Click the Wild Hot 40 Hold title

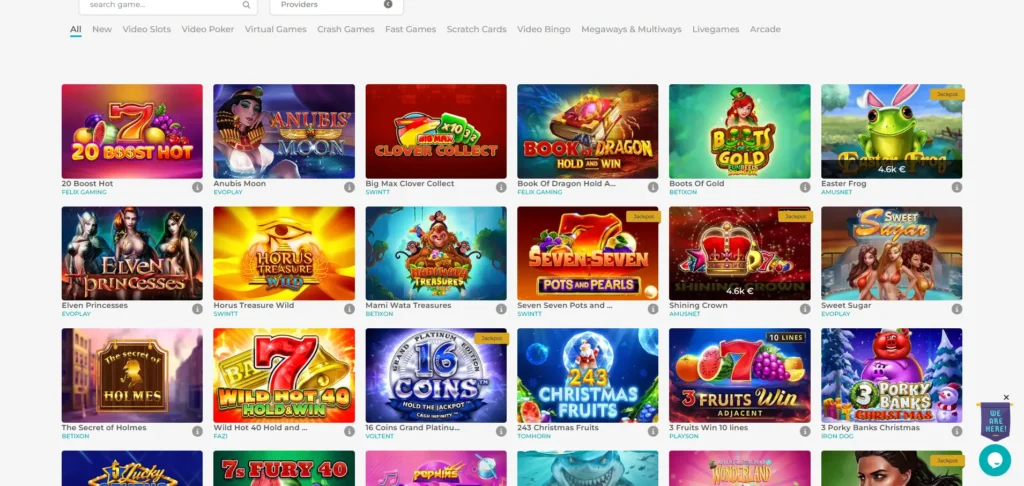[x=261, y=428]
